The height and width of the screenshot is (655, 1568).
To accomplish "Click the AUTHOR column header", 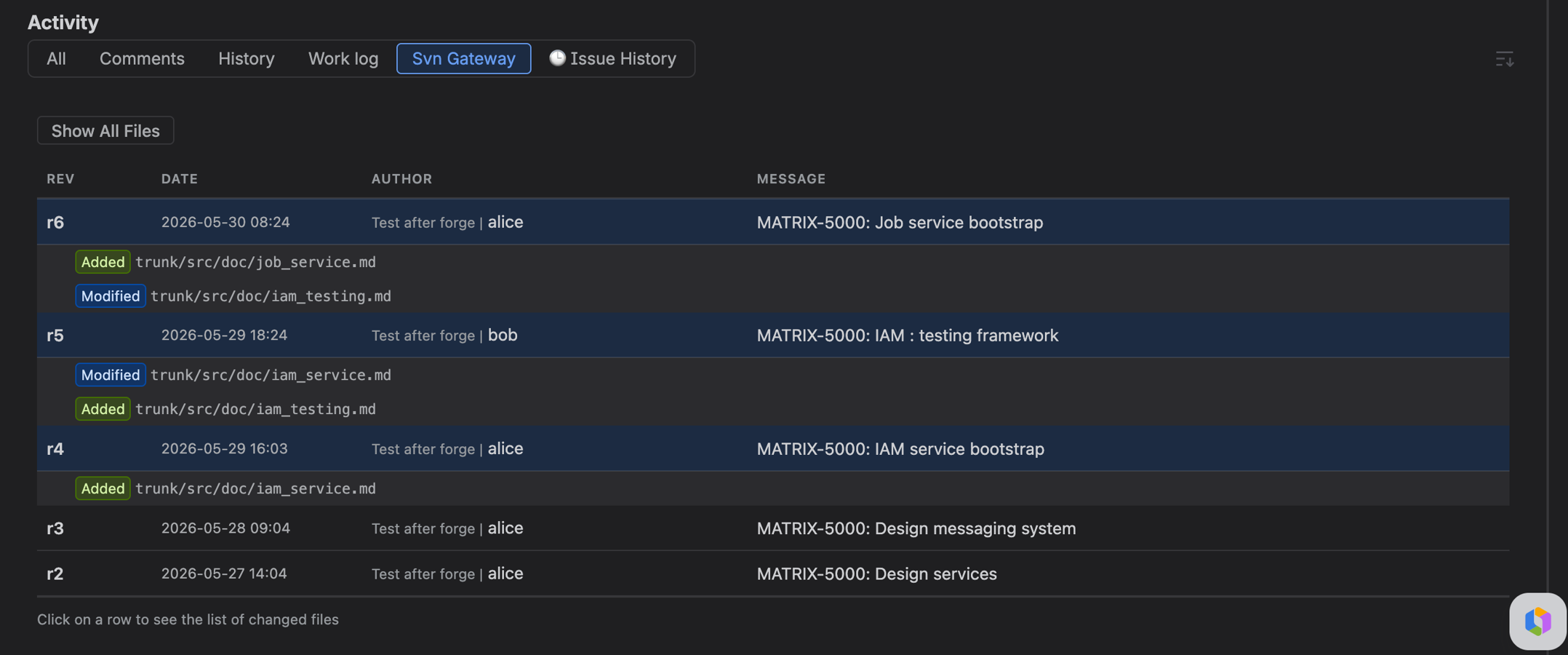I will (x=401, y=178).
